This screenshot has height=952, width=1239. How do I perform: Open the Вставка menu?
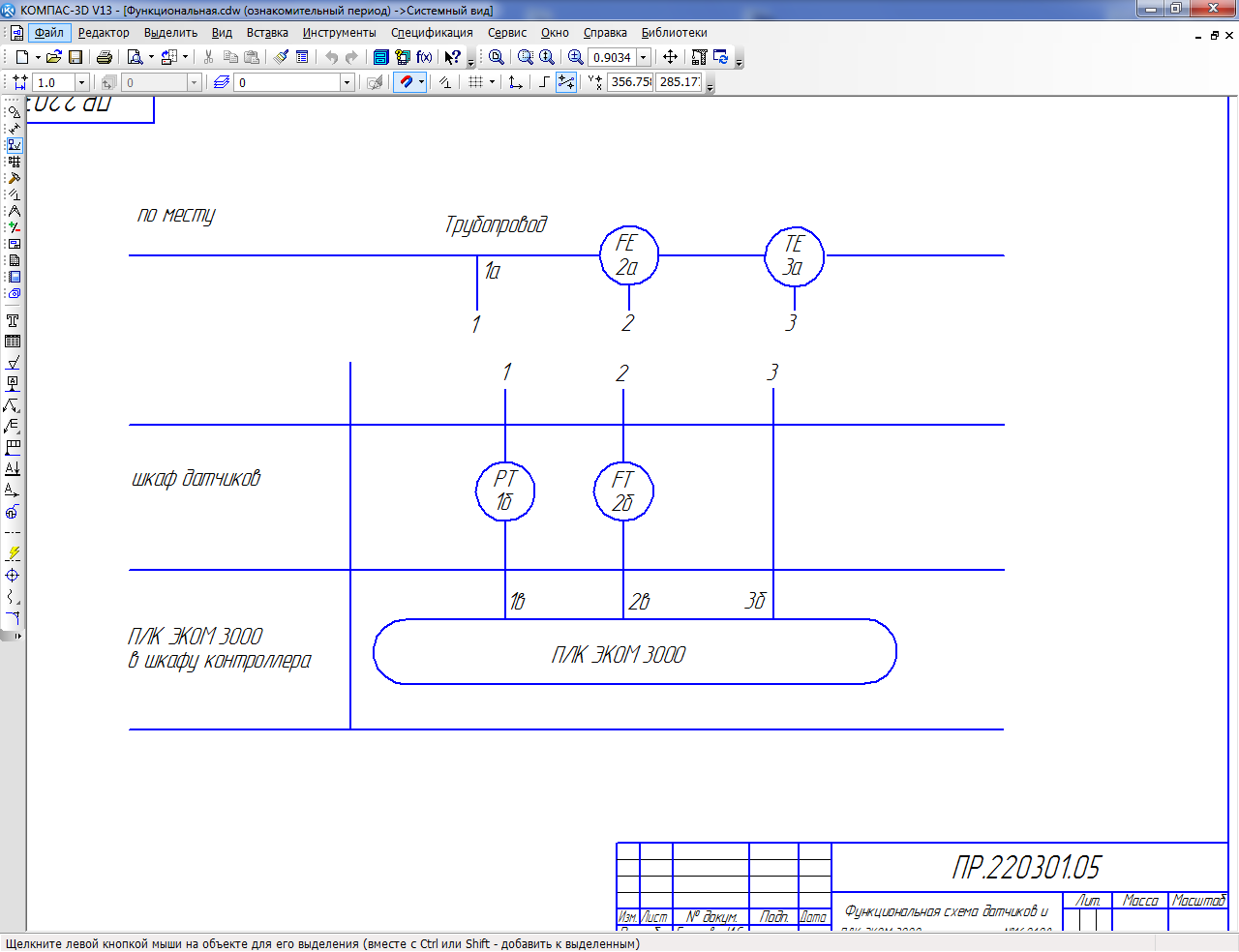pos(267,32)
